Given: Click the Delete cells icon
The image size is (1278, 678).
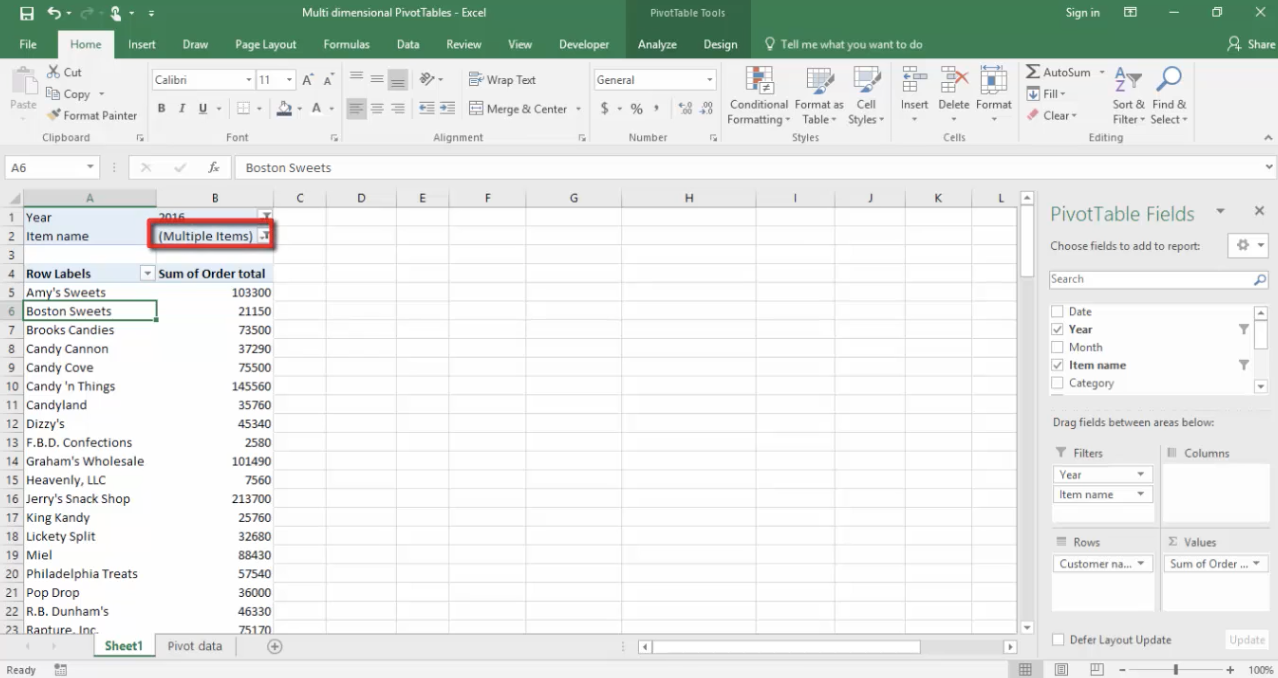Looking at the screenshot, I should (x=954, y=80).
